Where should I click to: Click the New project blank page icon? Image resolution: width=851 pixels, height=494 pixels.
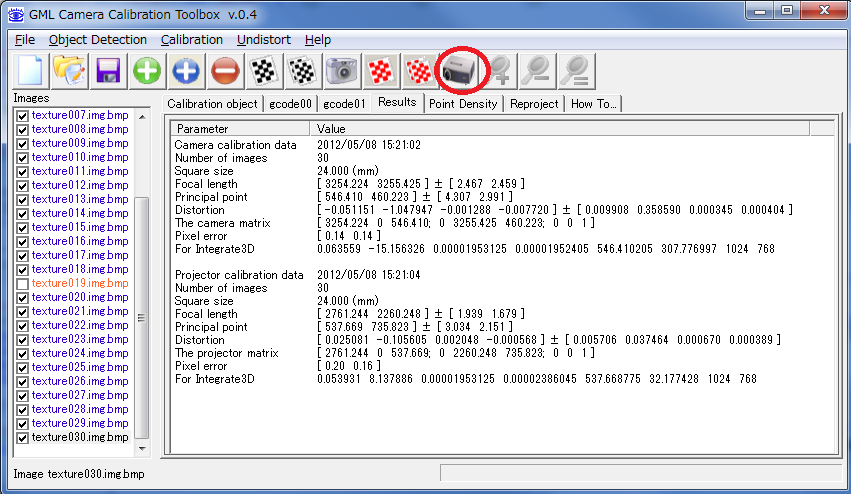coord(30,71)
